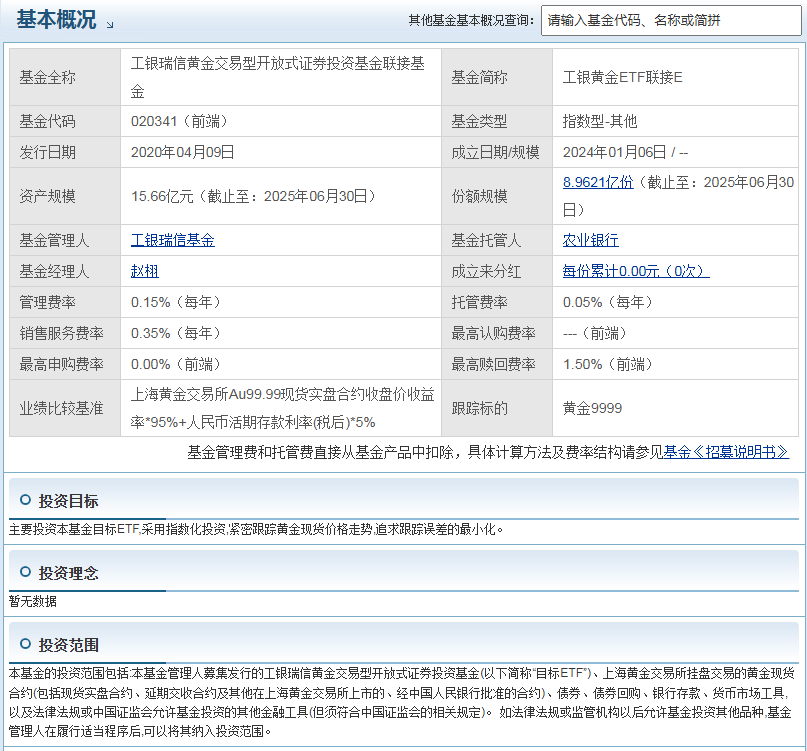Open the 工银瑞信基金 manager link

172,240
